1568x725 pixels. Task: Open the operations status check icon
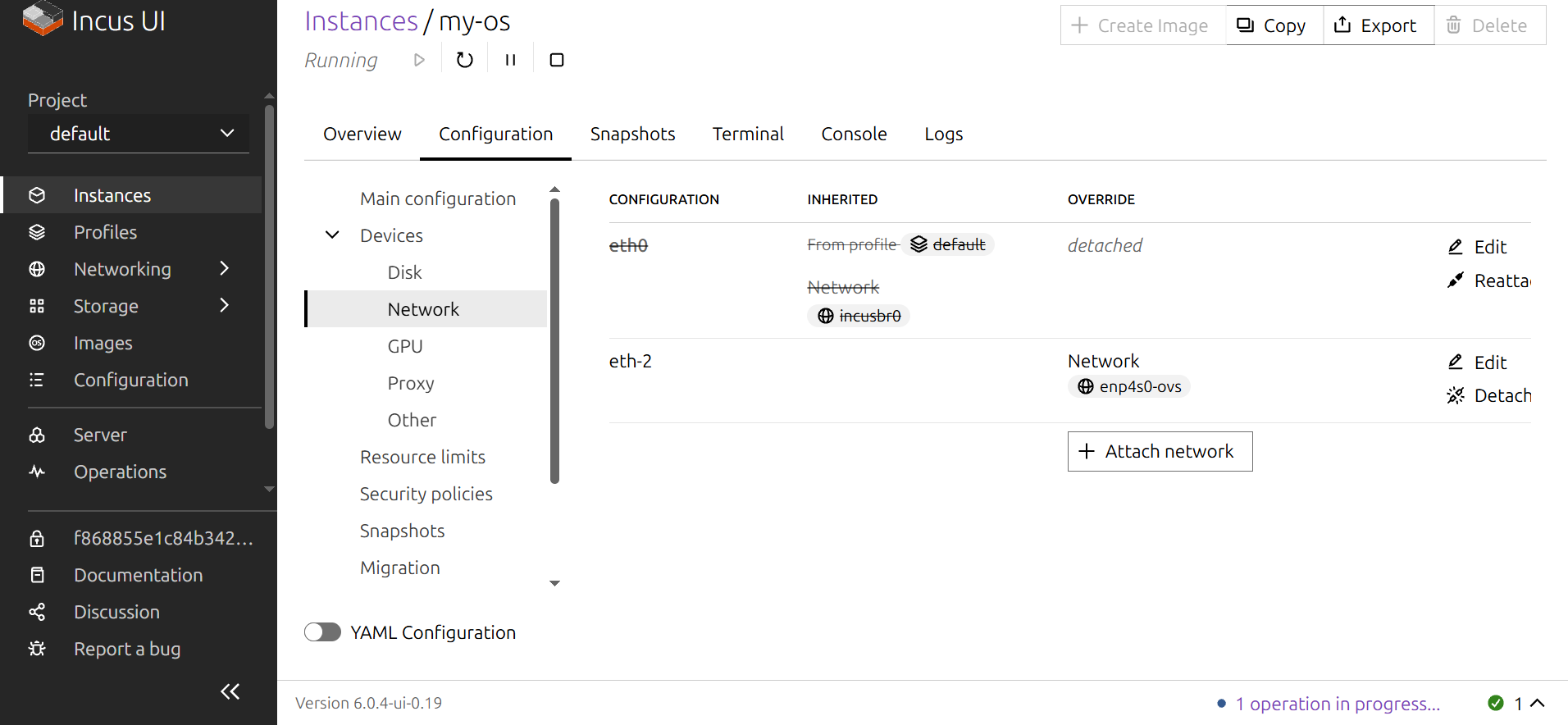pos(1496,703)
